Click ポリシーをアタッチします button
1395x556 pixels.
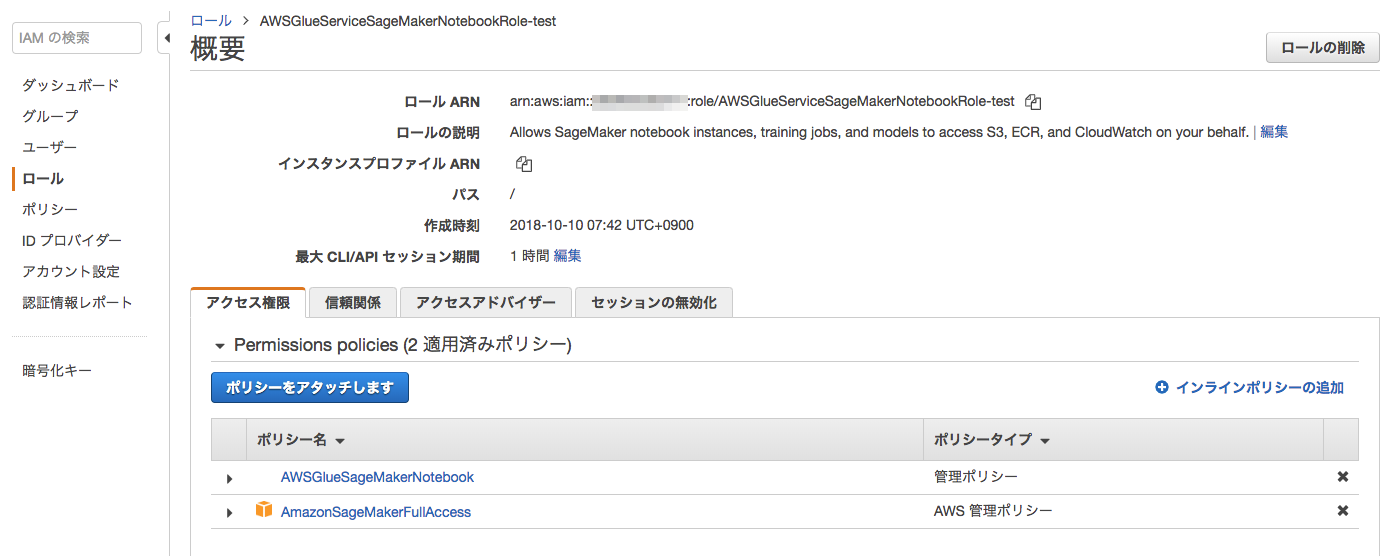click(310, 387)
